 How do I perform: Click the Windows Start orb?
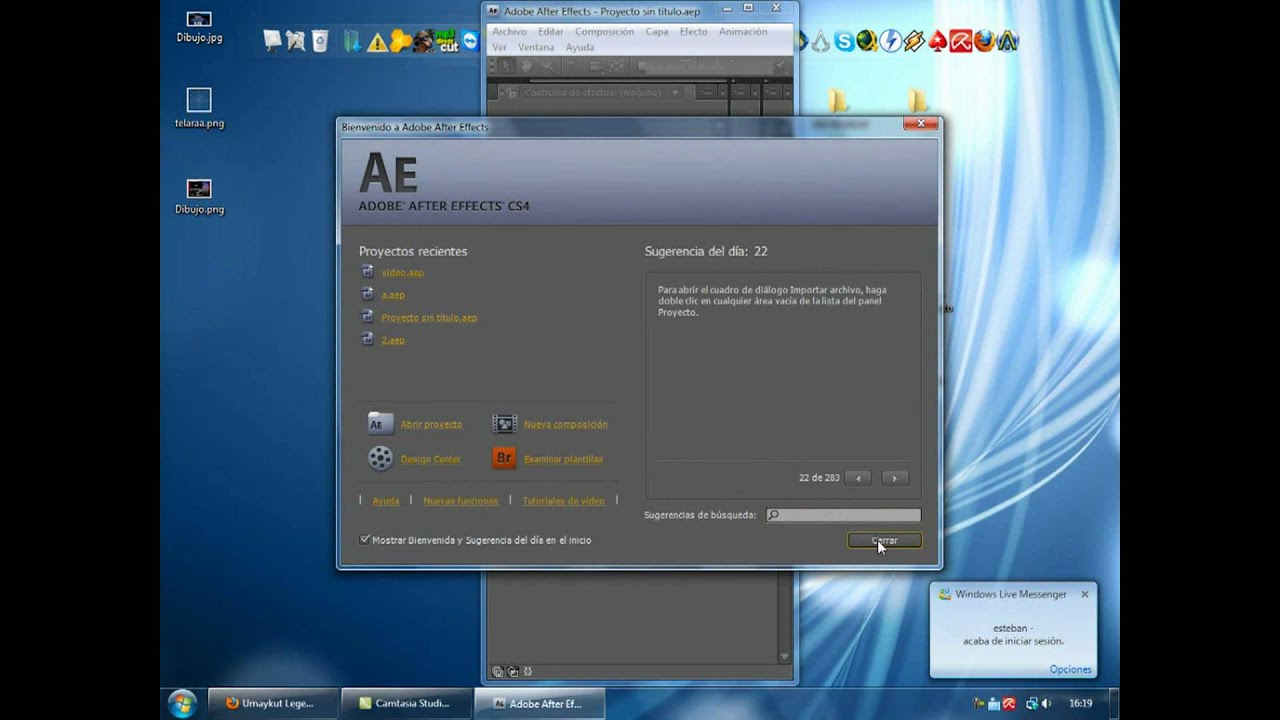(x=182, y=703)
